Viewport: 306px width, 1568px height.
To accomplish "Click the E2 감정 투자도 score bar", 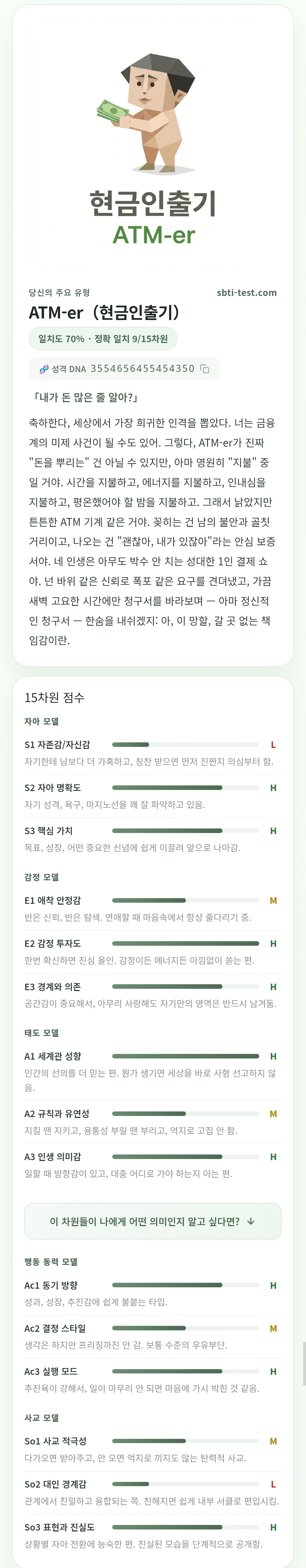I will (186, 943).
